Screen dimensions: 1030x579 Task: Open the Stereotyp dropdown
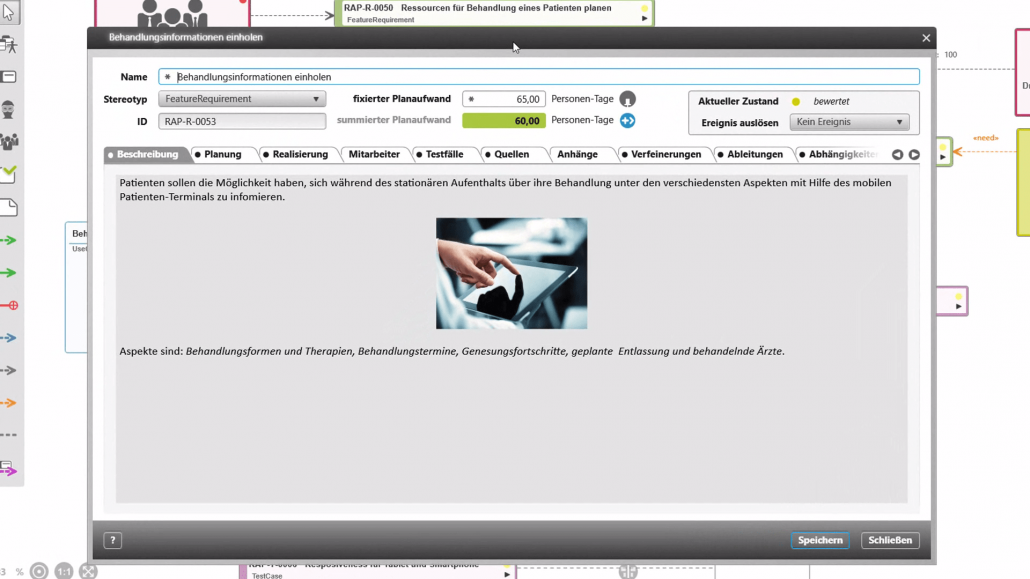(242, 99)
